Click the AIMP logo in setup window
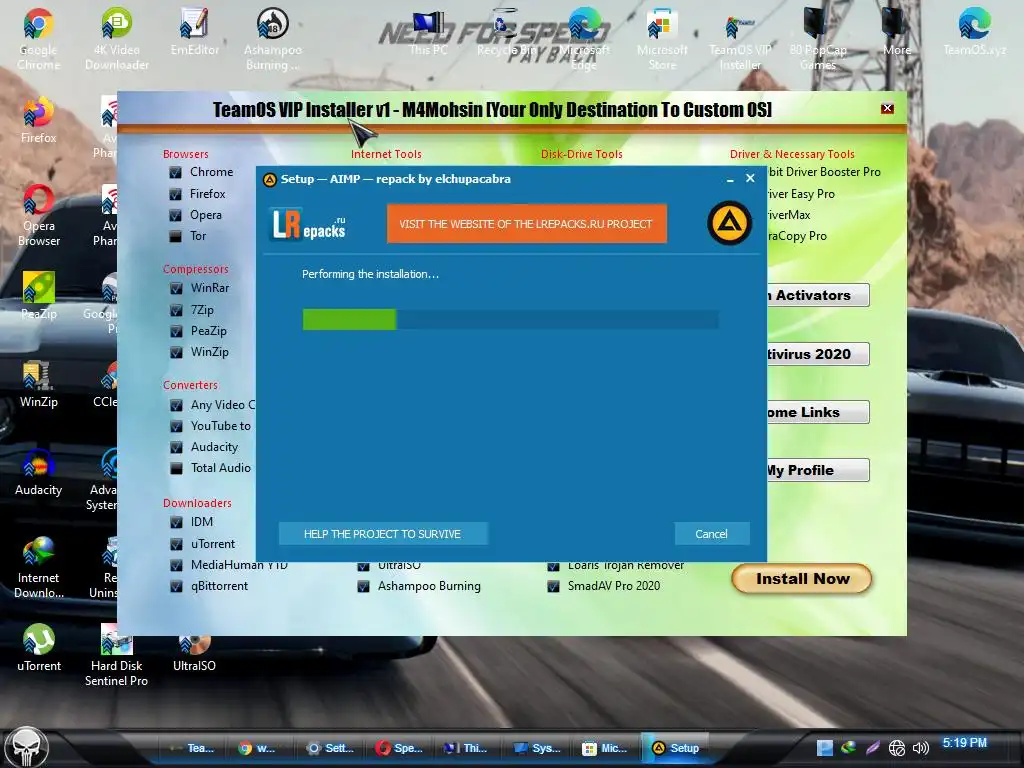1024x768 pixels. coord(729,223)
